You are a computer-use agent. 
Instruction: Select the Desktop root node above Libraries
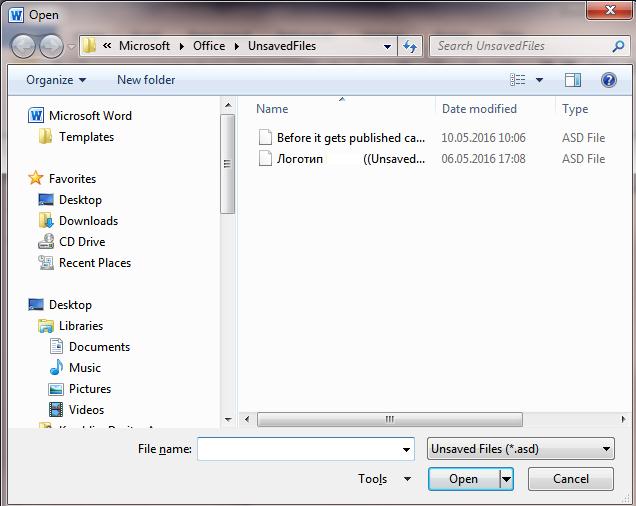[x=70, y=305]
